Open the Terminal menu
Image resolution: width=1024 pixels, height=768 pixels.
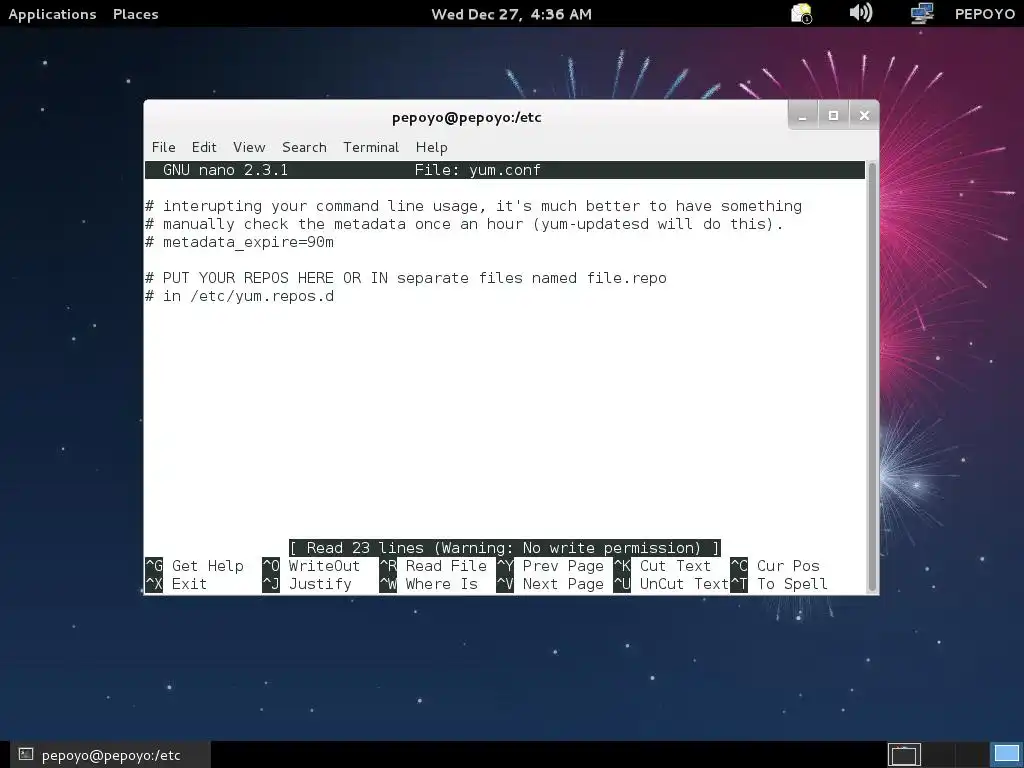coord(371,148)
